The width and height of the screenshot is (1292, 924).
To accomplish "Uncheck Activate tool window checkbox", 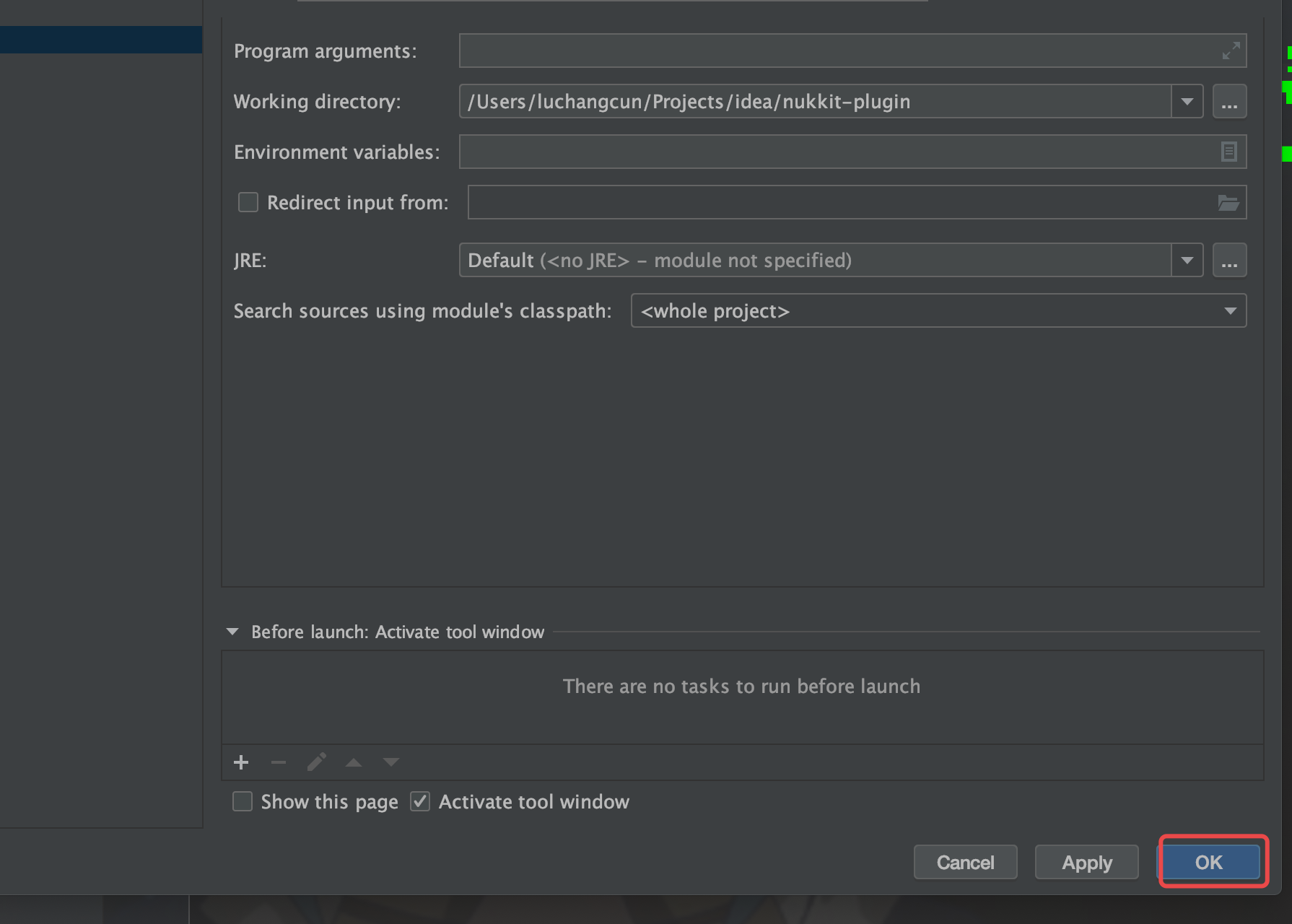I will tap(420, 801).
